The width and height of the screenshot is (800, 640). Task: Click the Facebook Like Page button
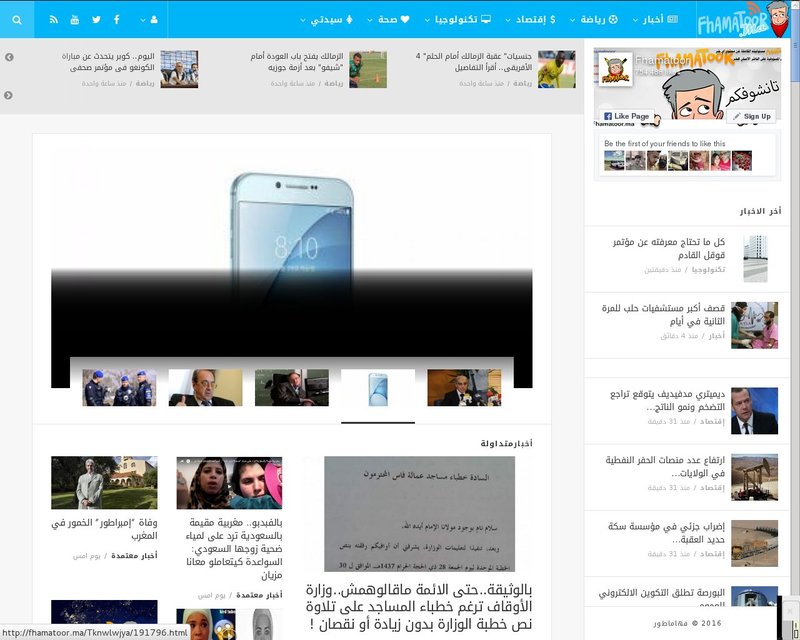627,116
